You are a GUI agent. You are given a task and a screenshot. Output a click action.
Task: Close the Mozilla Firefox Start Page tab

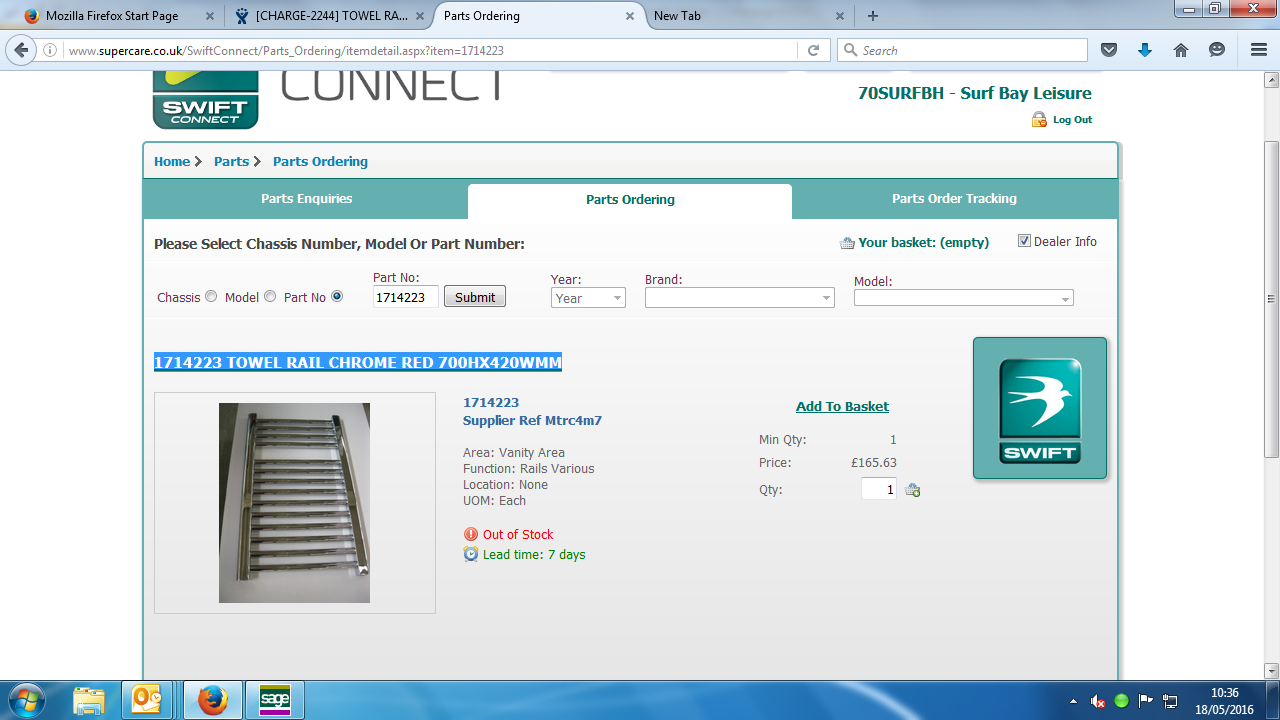click(208, 16)
